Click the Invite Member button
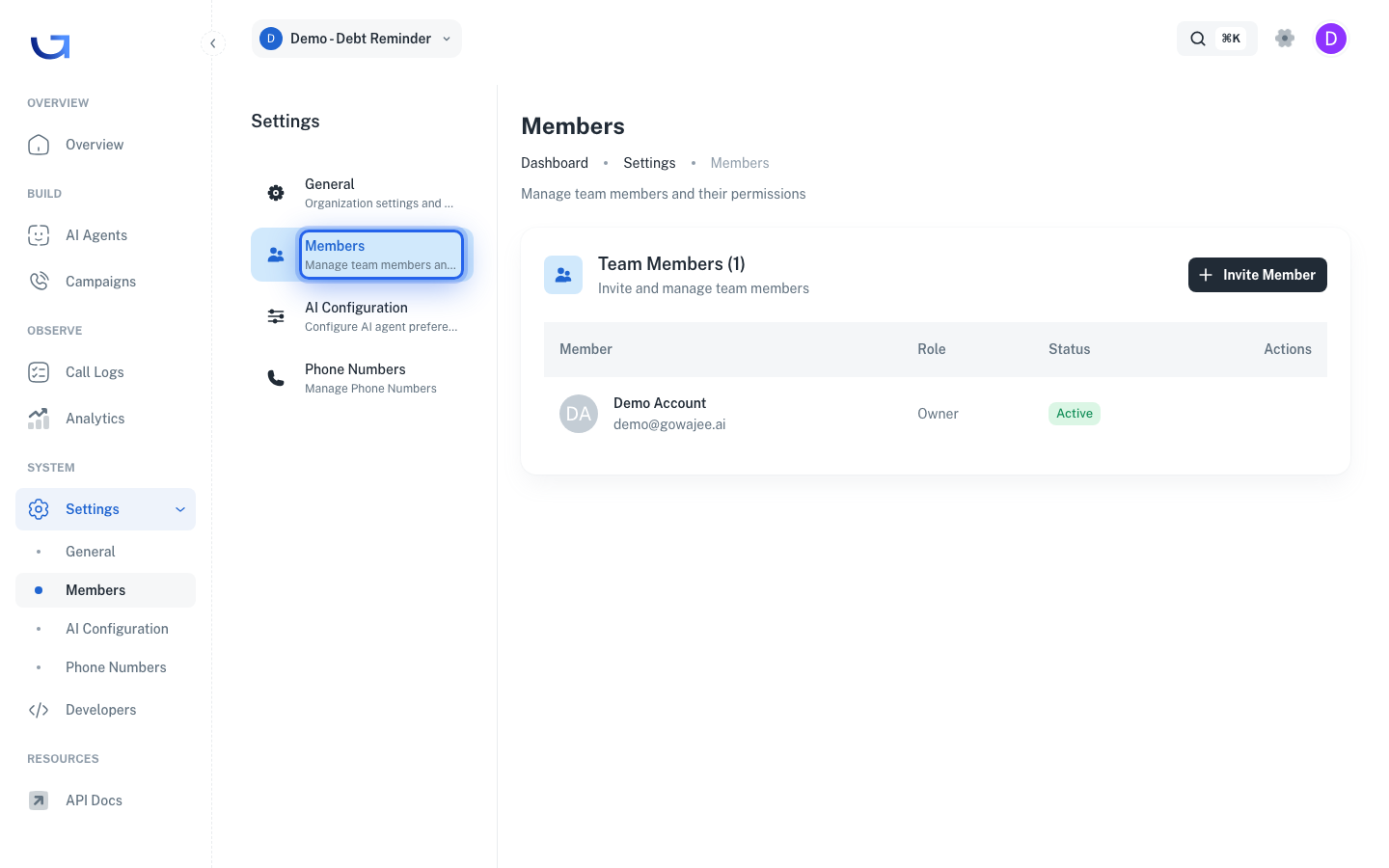The width and height of the screenshot is (1389, 868). (1258, 275)
